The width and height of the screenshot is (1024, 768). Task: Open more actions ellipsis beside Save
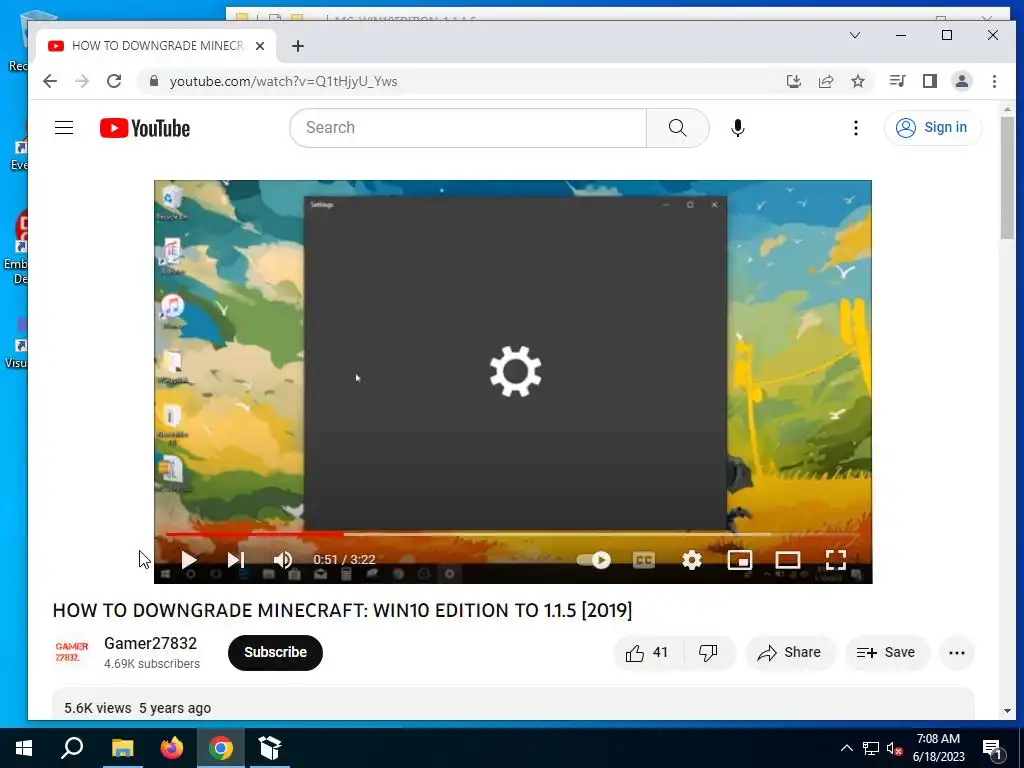click(x=957, y=652)
